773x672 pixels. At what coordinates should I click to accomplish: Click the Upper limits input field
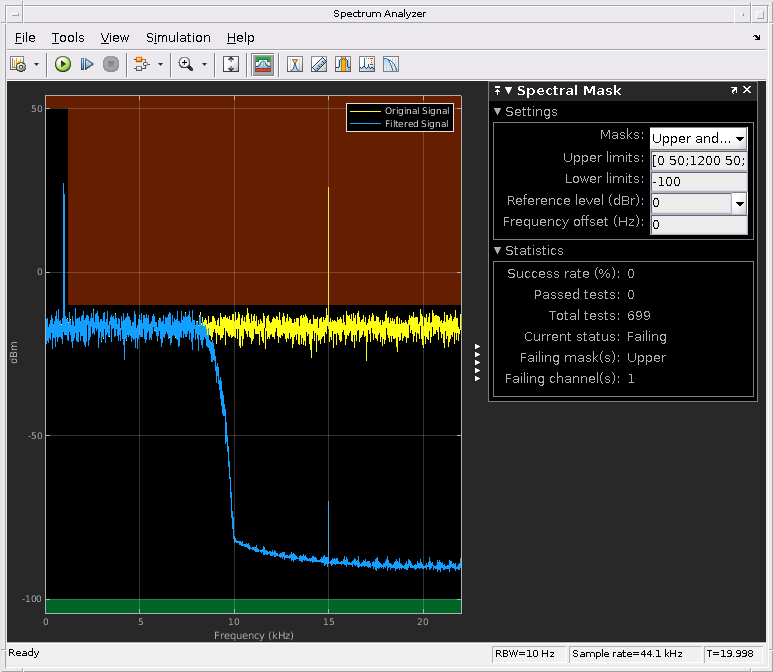tap(698, 160)
